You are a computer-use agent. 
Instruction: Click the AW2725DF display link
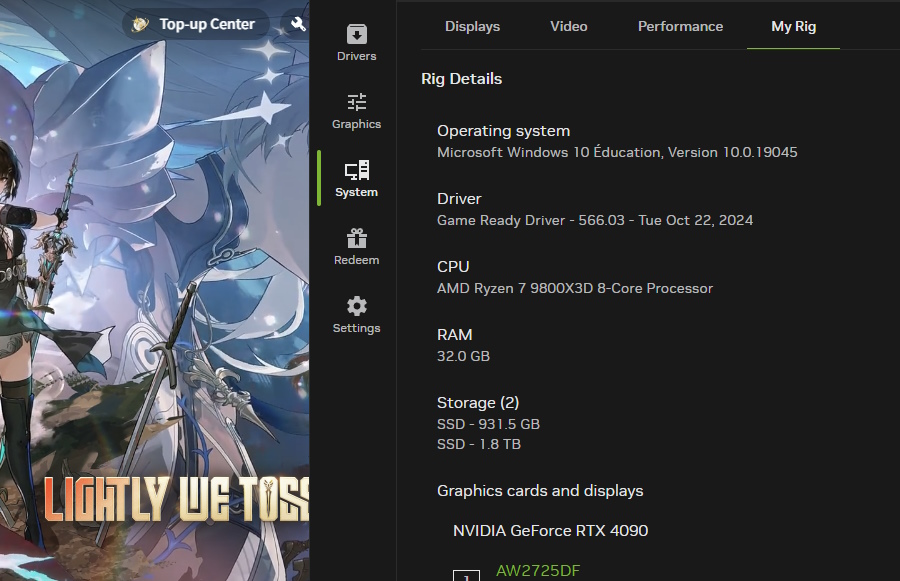coord(538,571)
